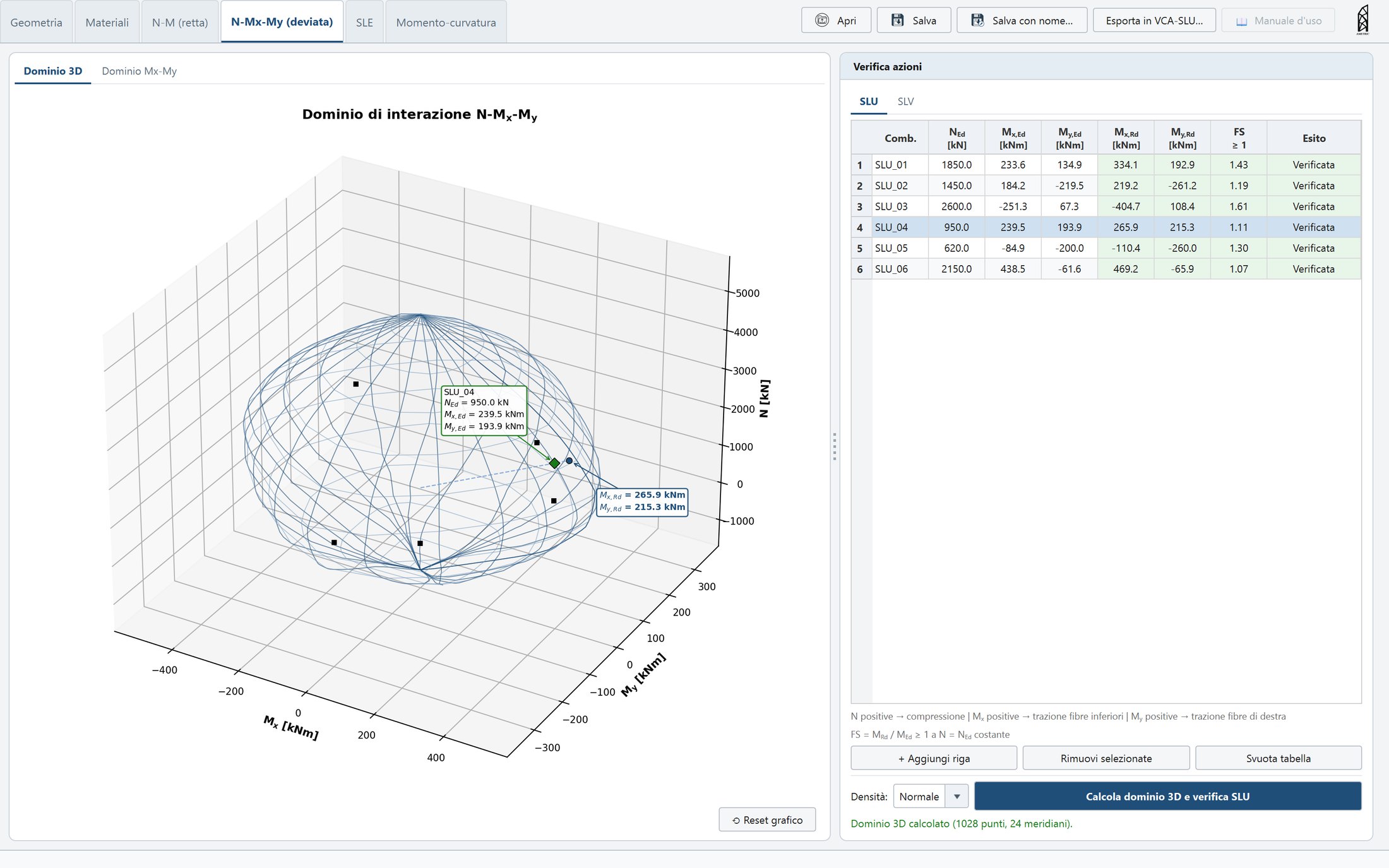The height and width of the screenshot is (868, 1389).
Task: Click the Esito column header
Action: (1313, 138)
